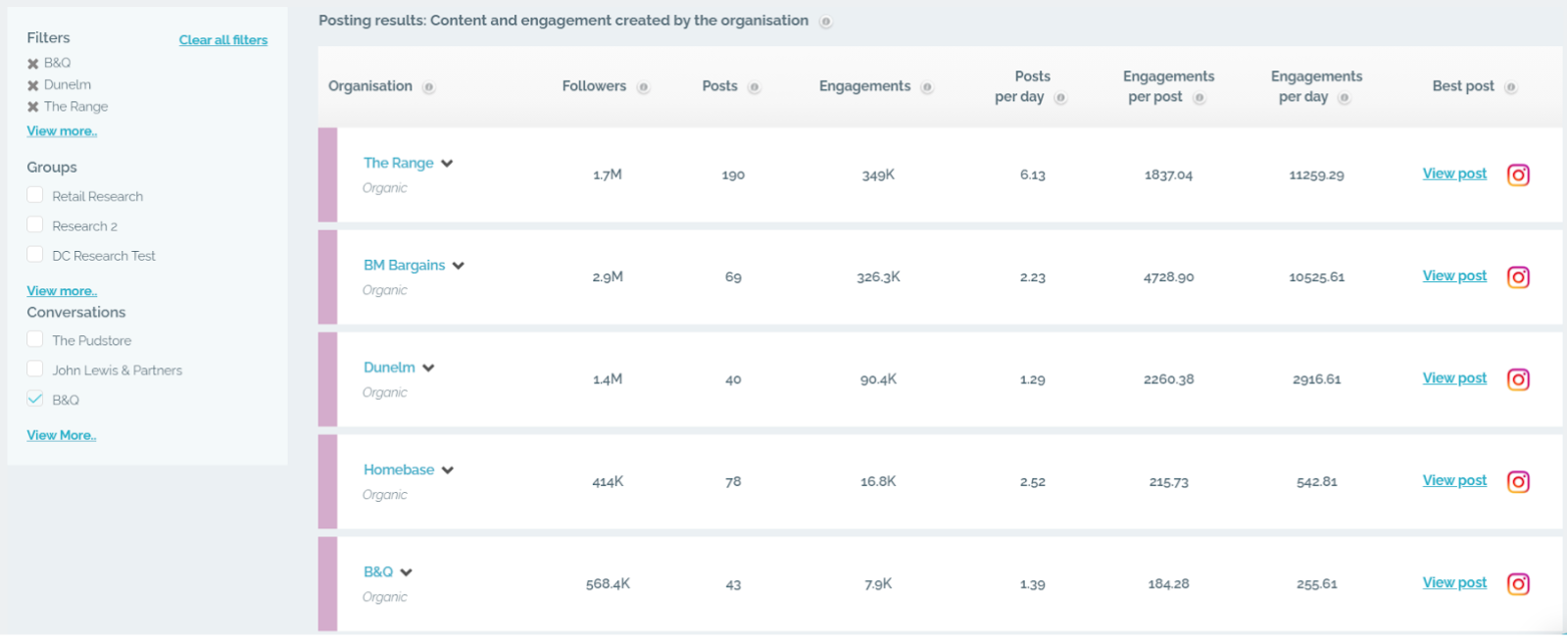Enable the DC Research Test group checkbox

pos(35,254)
